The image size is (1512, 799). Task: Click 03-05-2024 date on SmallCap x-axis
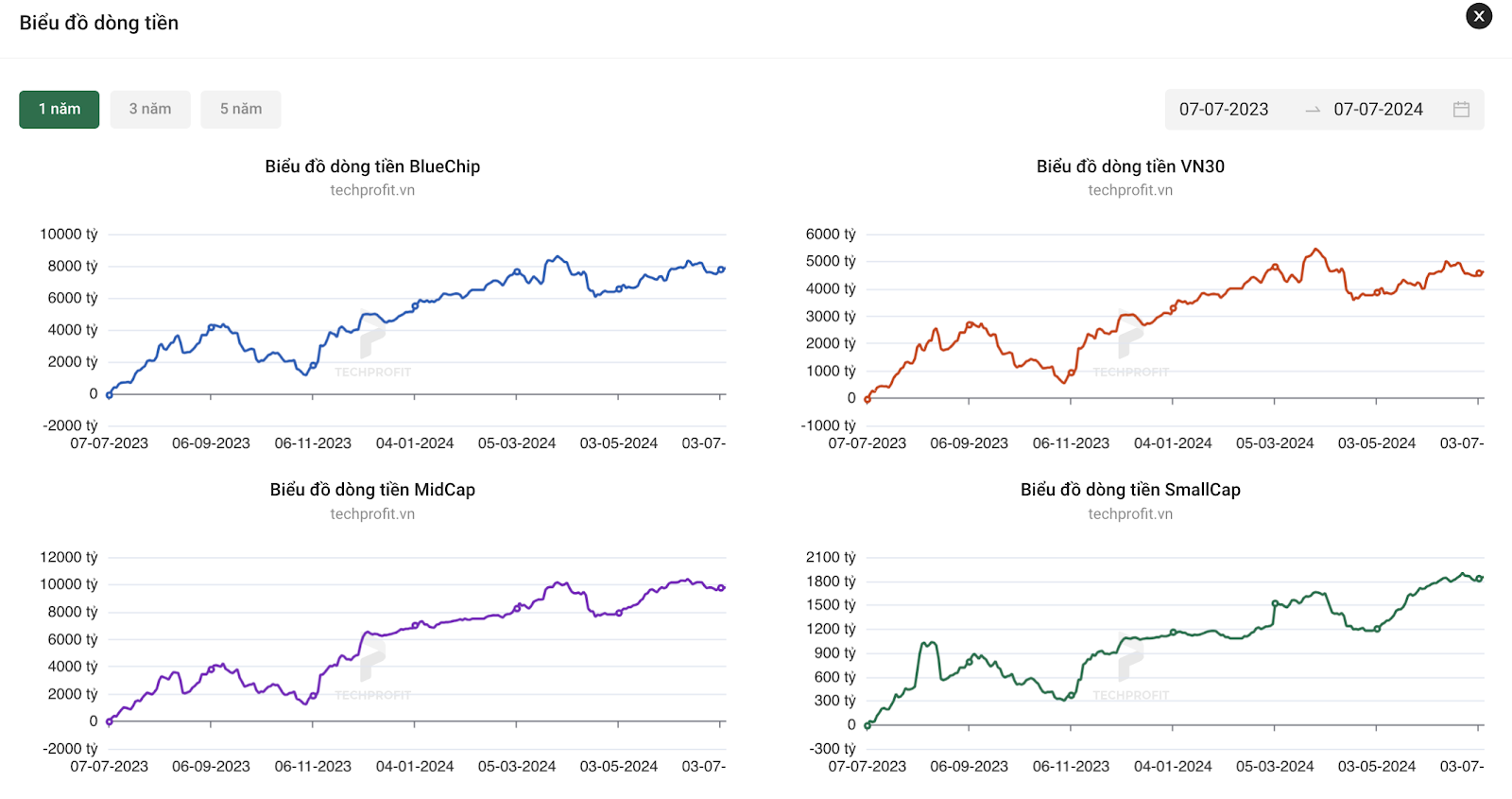pos(1377,767)
